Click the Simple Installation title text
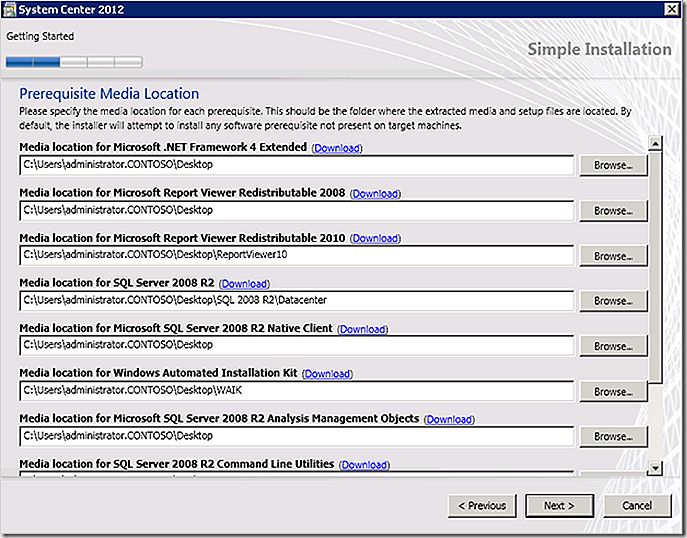 pos(599,49)
